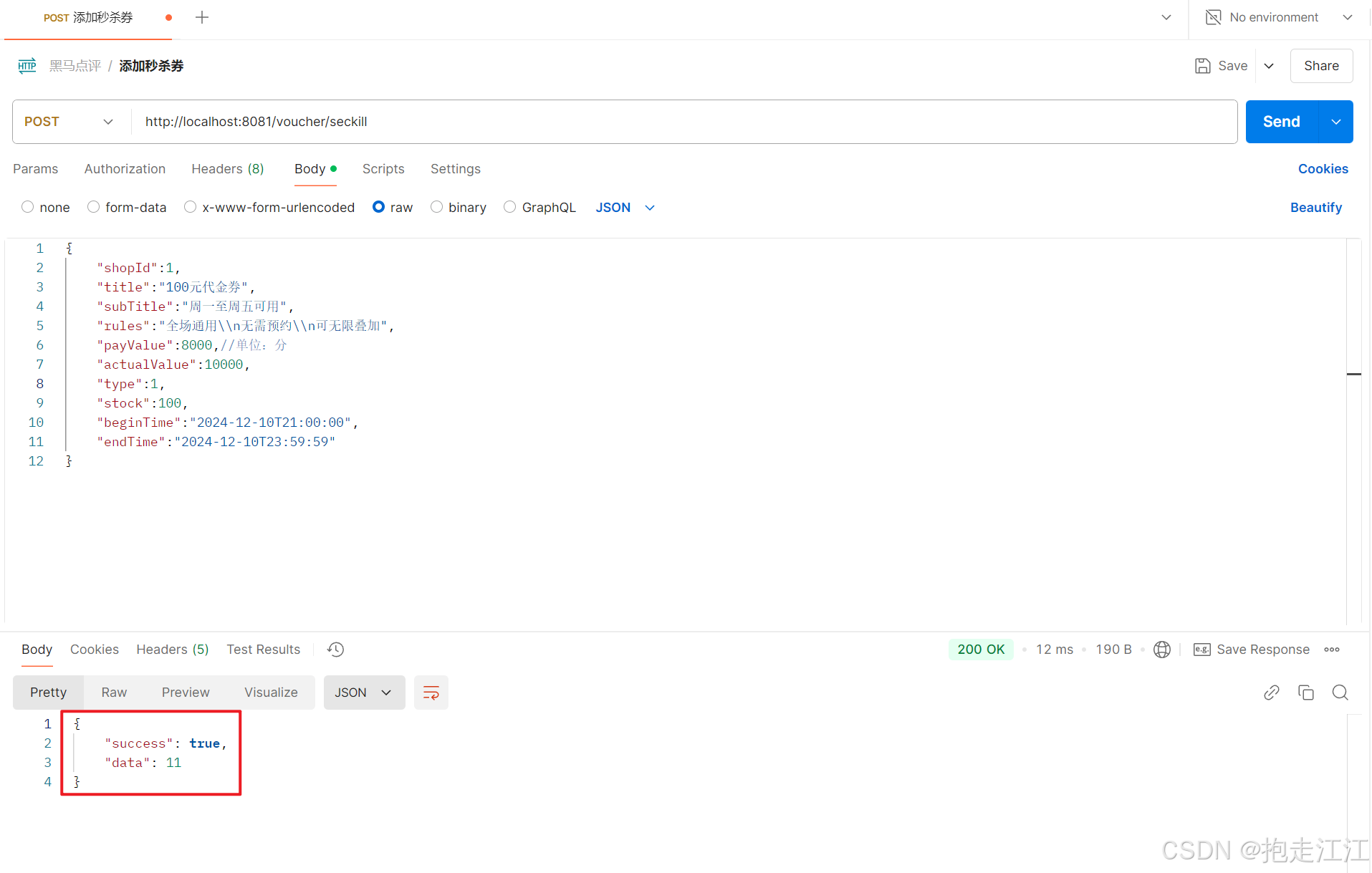Screen dimensions: 1372x873
Task: Click the 12 ms response time
Action: [x=1055, y=650]
